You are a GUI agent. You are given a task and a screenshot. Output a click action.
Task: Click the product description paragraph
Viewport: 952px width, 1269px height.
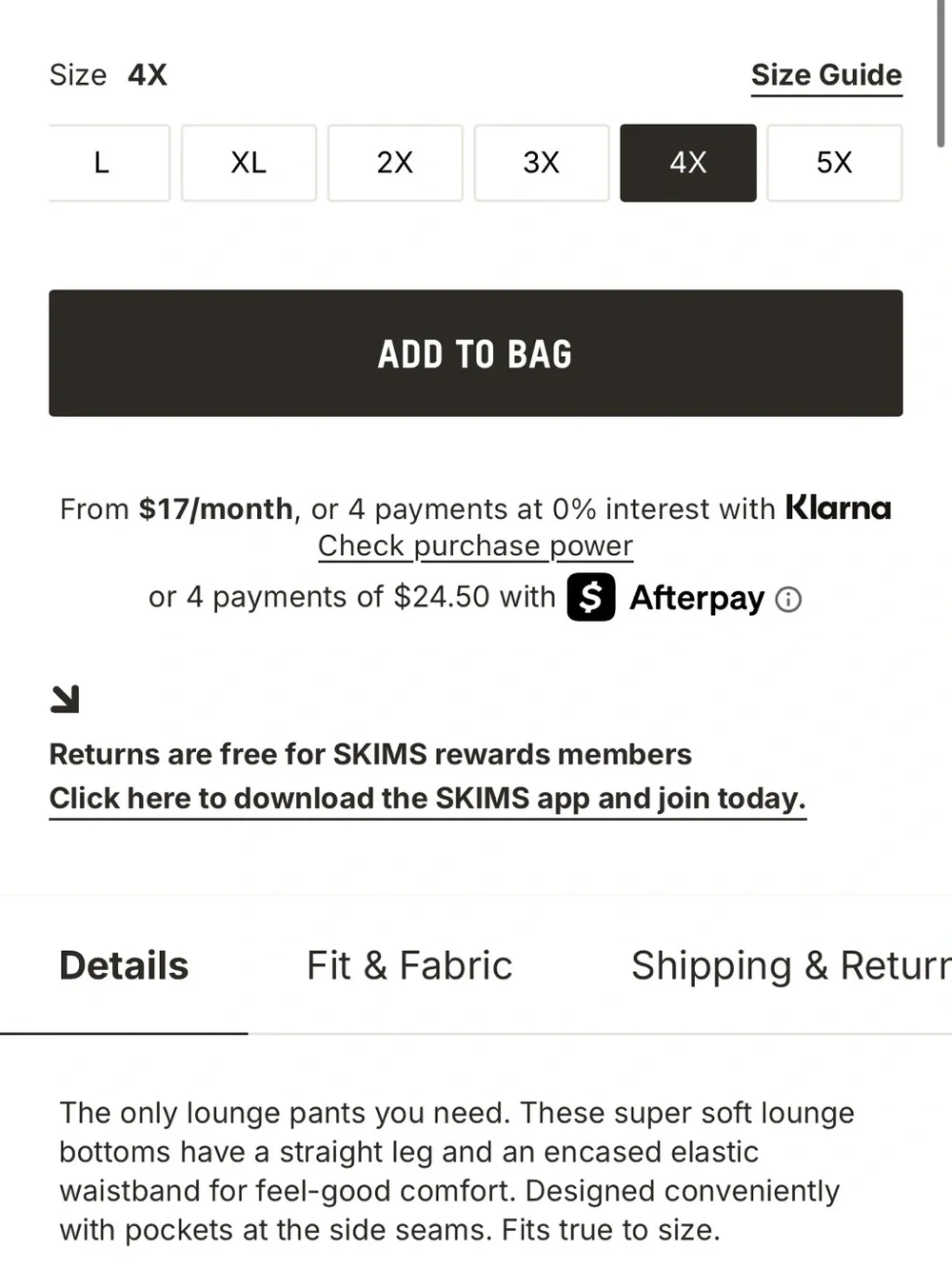tap(457, 1171)
